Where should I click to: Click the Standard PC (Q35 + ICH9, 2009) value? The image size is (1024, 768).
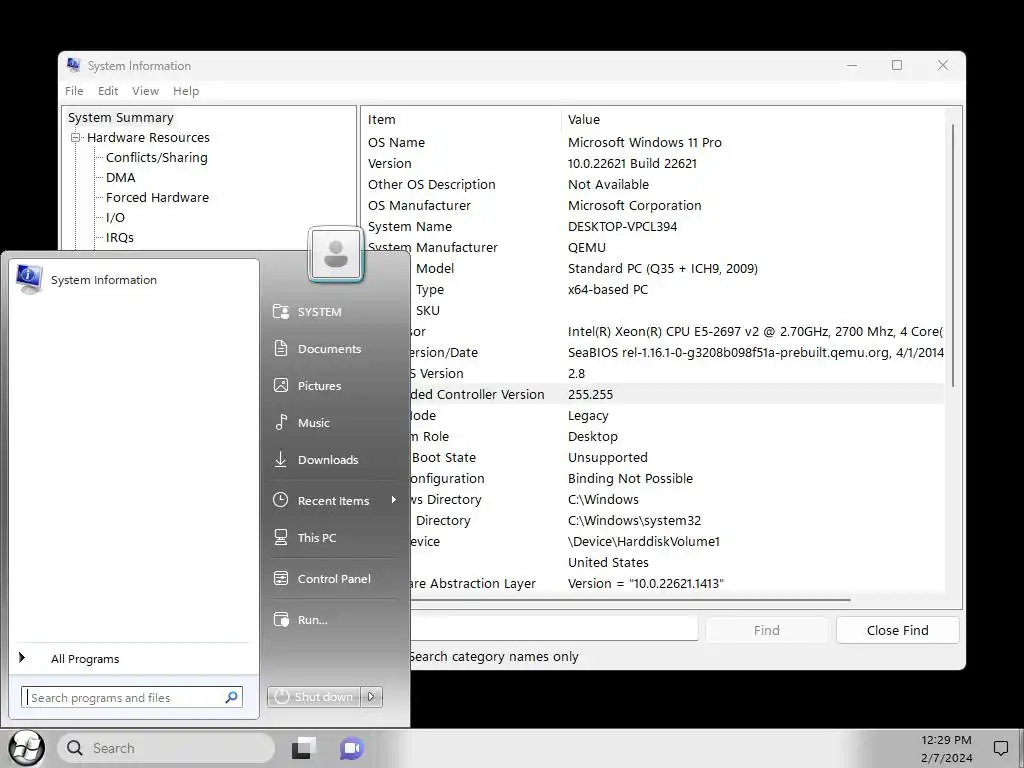pos(662,268)
